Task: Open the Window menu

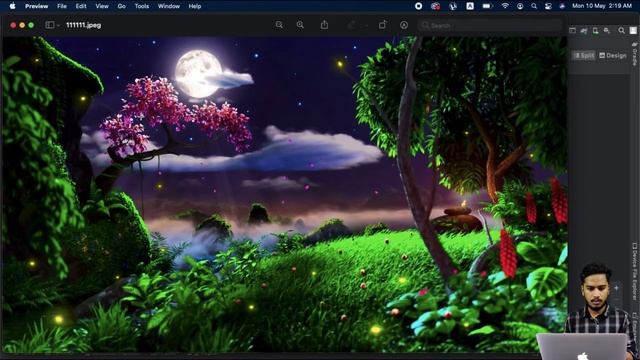Action: (x=169, y=6)
